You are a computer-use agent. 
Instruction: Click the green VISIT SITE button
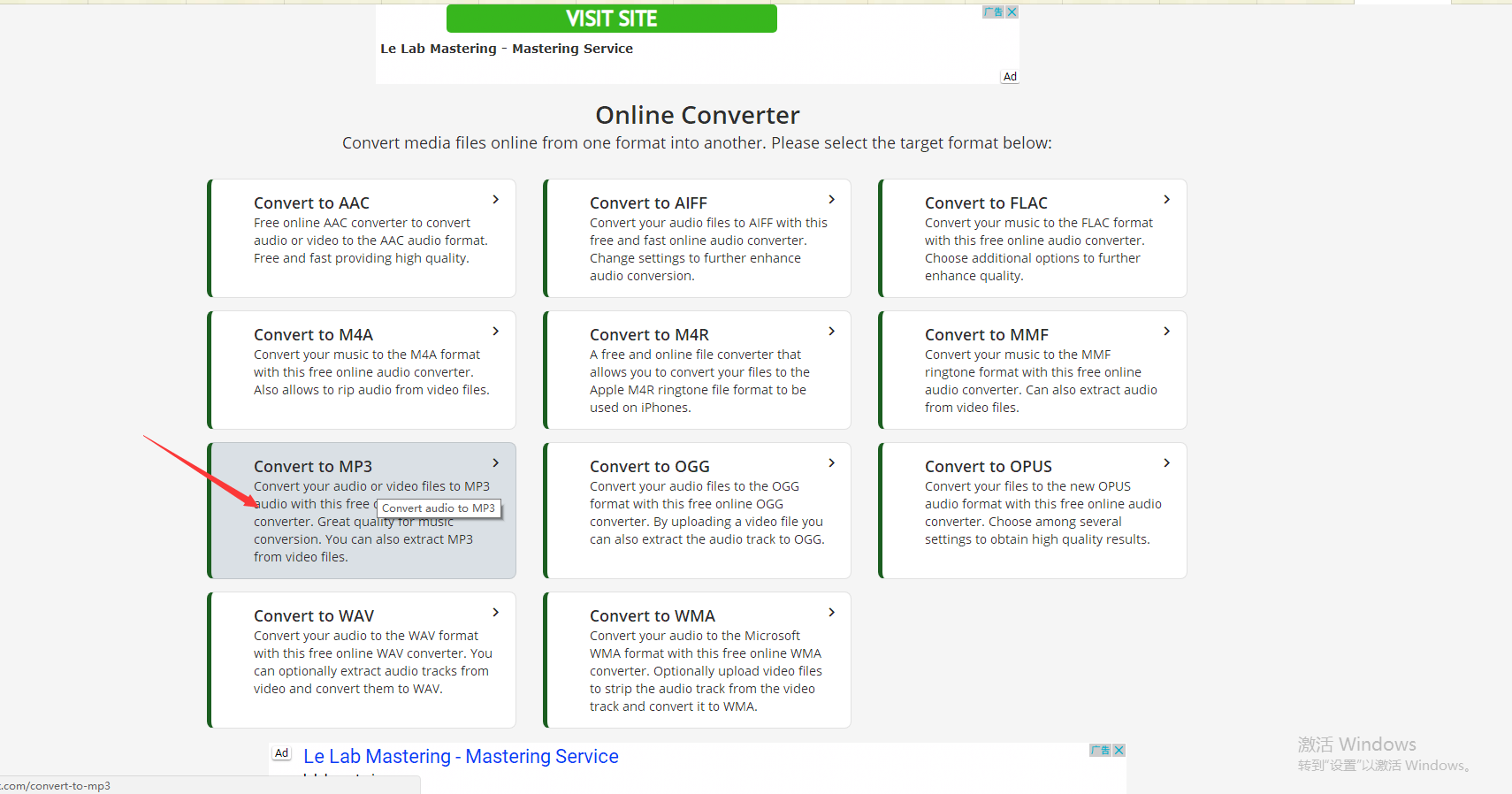point(611,19)
